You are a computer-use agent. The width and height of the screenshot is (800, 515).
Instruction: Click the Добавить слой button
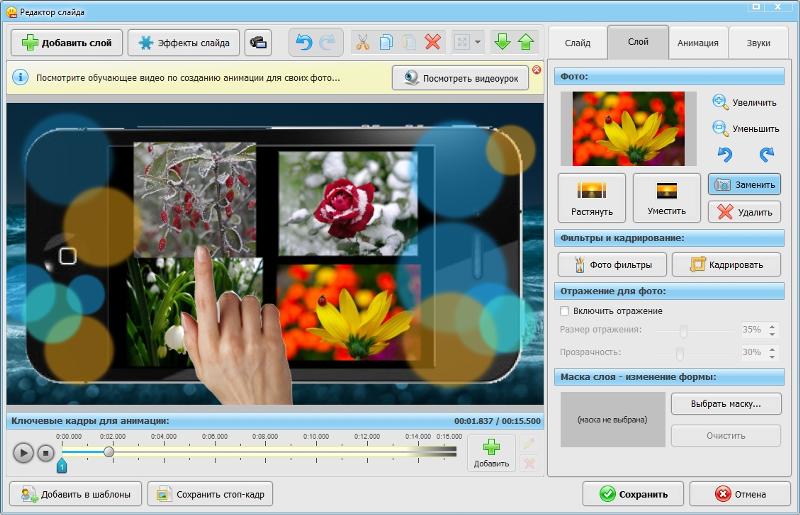pos(67,42)
